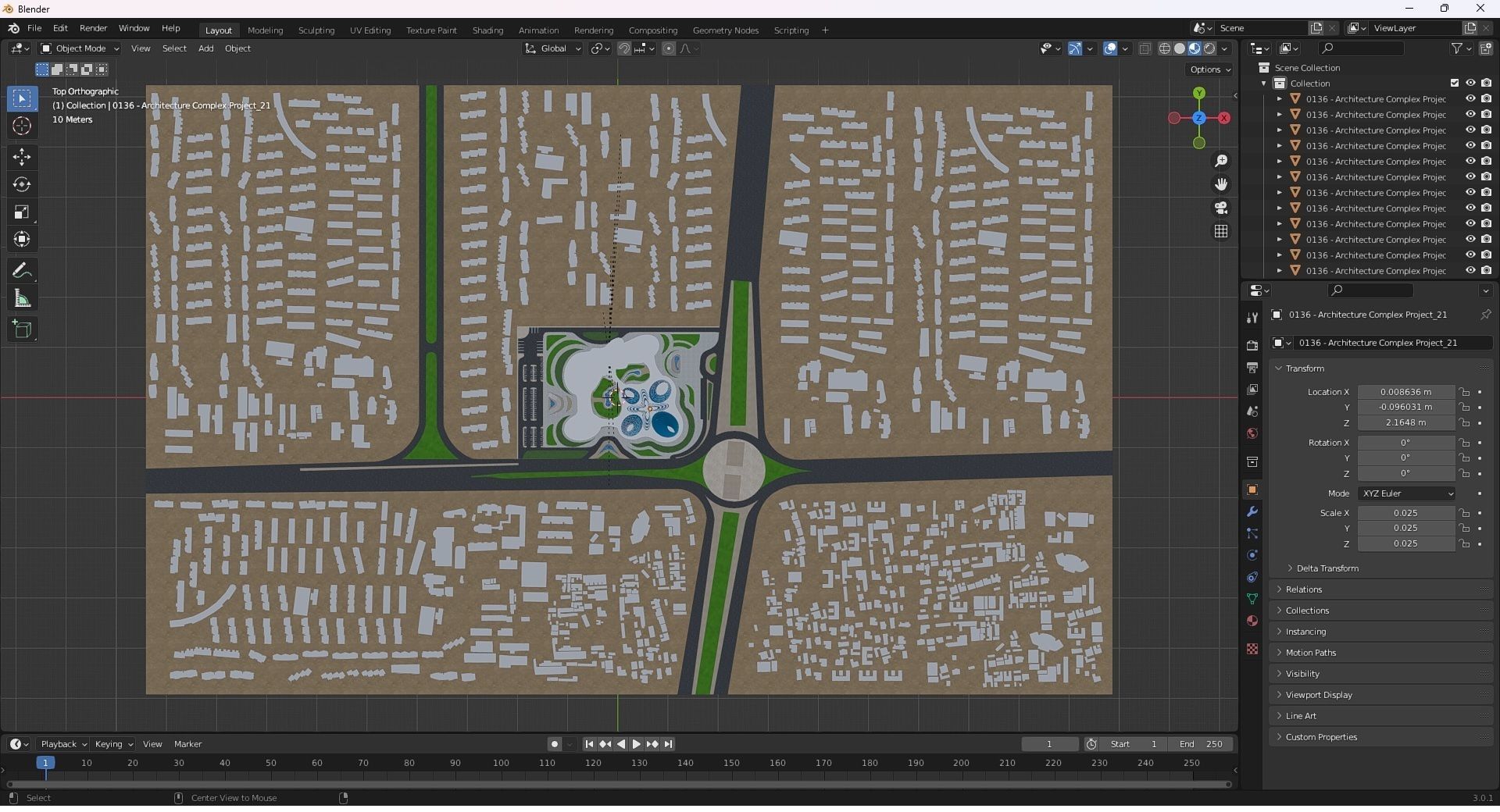The width and height of the screenshot is (1500, 812).
Task: Open the Render menu
Action: (93, 28)
